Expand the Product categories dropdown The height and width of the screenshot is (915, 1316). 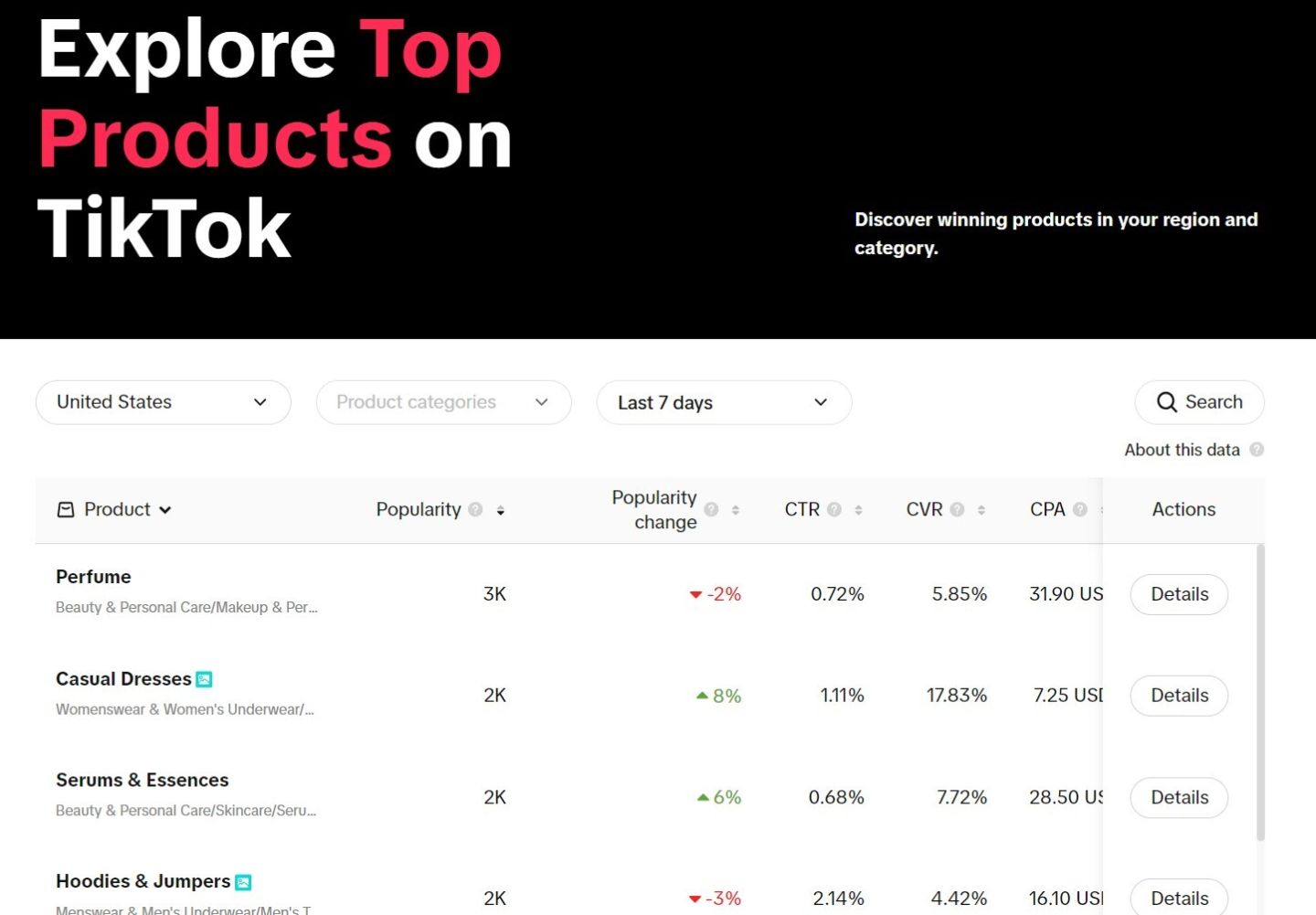click(x=443, y=402)
